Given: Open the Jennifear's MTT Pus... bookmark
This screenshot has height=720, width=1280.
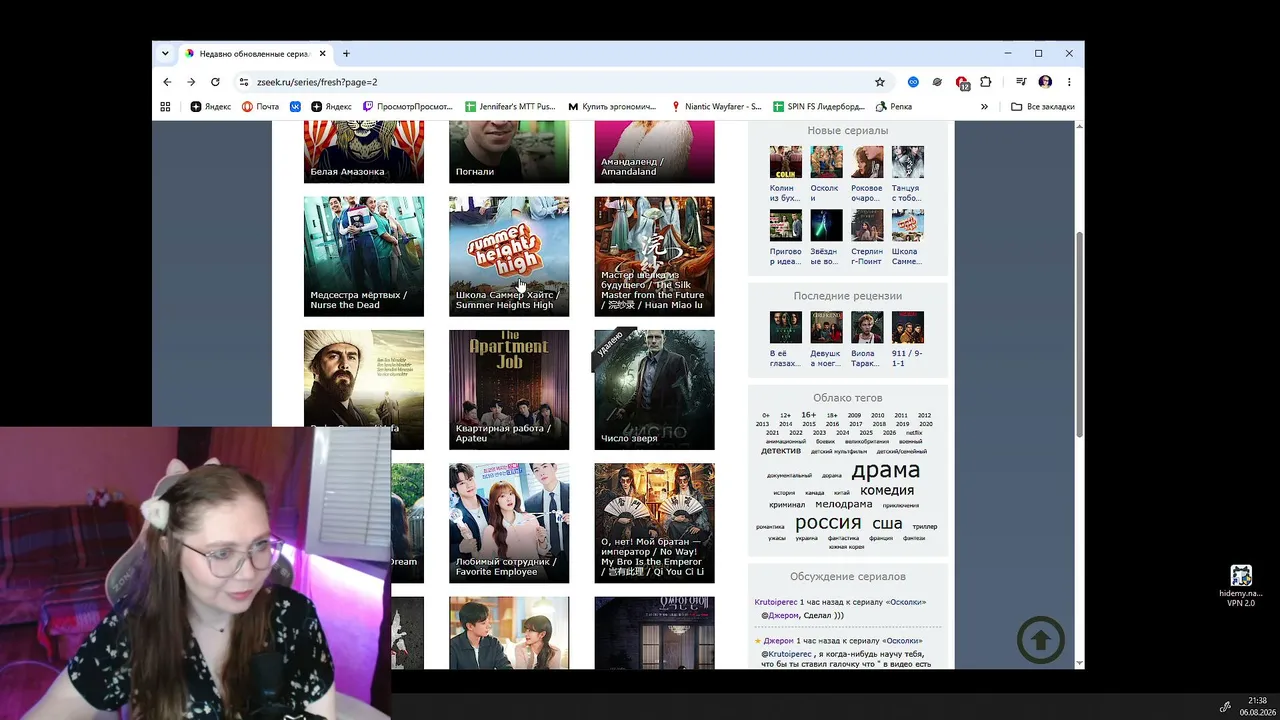Looking at the screenshot, I should [x=510, y=106].
